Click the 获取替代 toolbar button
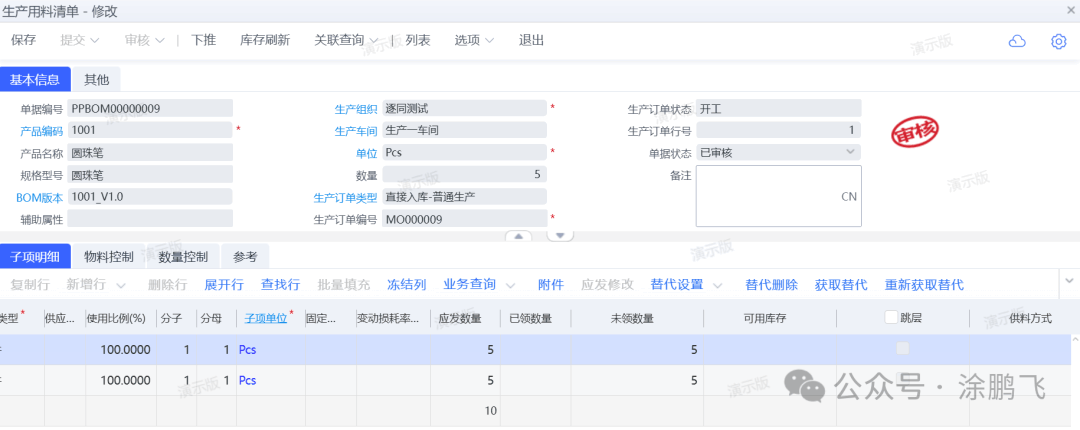The height and width of the screenshot is (430, 1080). coord(841,285)
